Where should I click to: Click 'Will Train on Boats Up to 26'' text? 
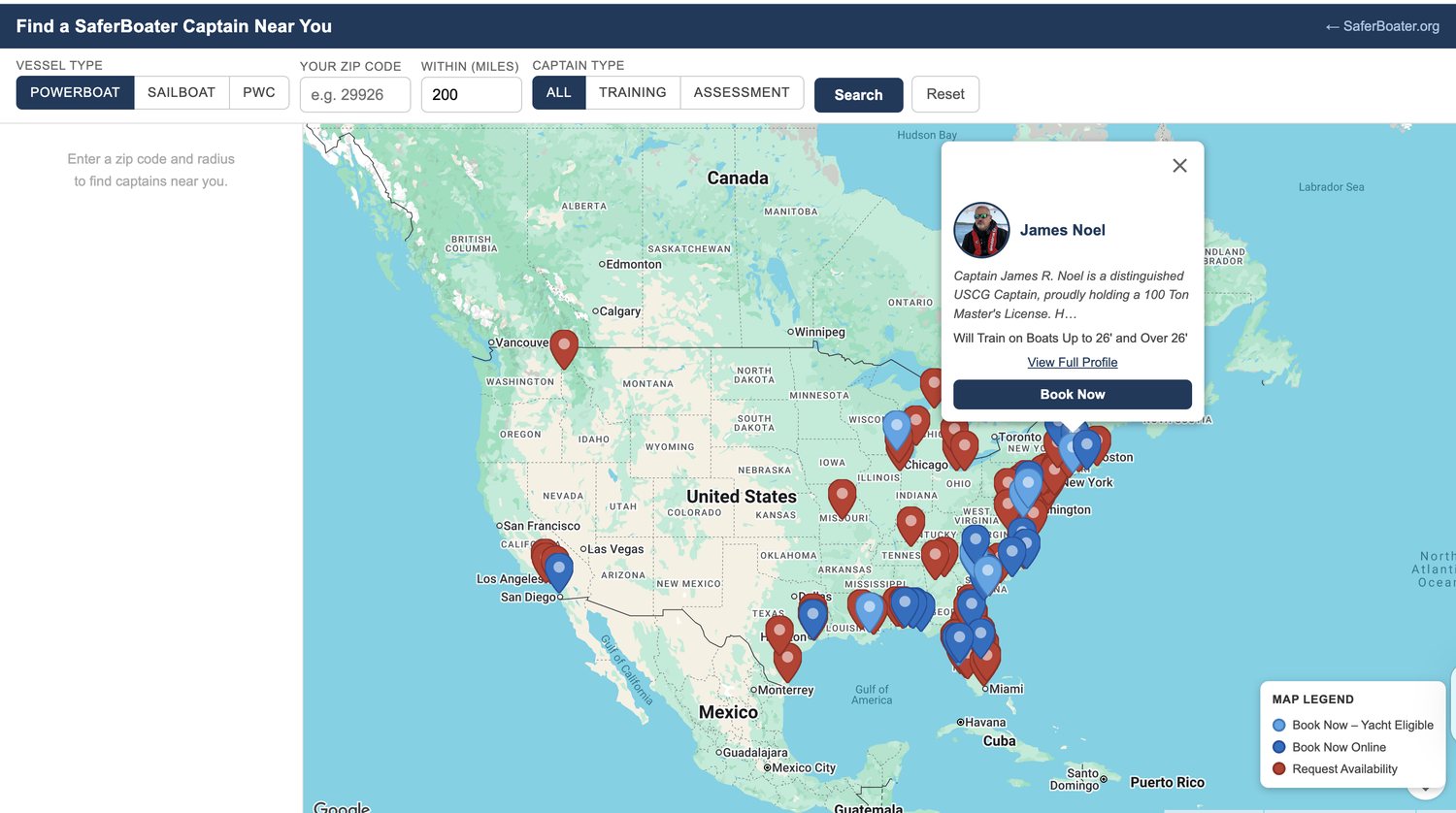1071,338
